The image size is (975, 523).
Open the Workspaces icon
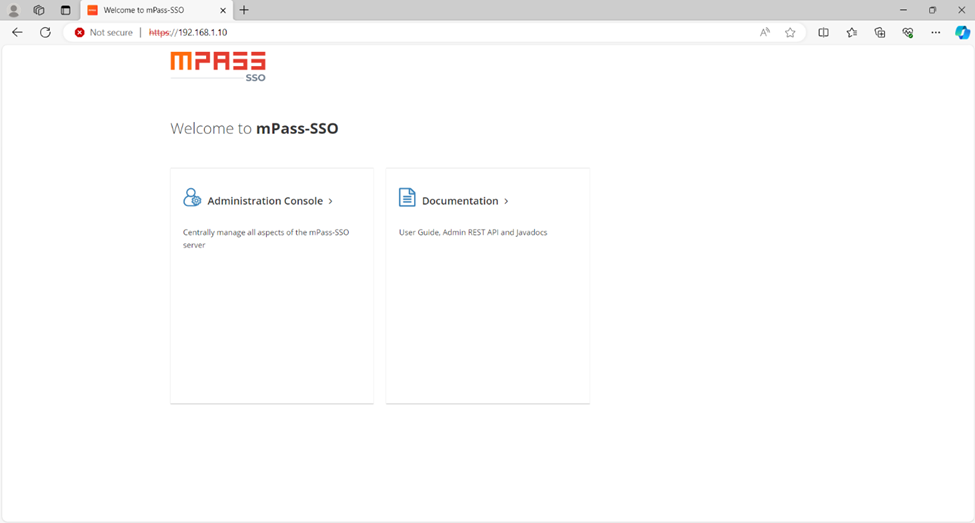[39, 10]
